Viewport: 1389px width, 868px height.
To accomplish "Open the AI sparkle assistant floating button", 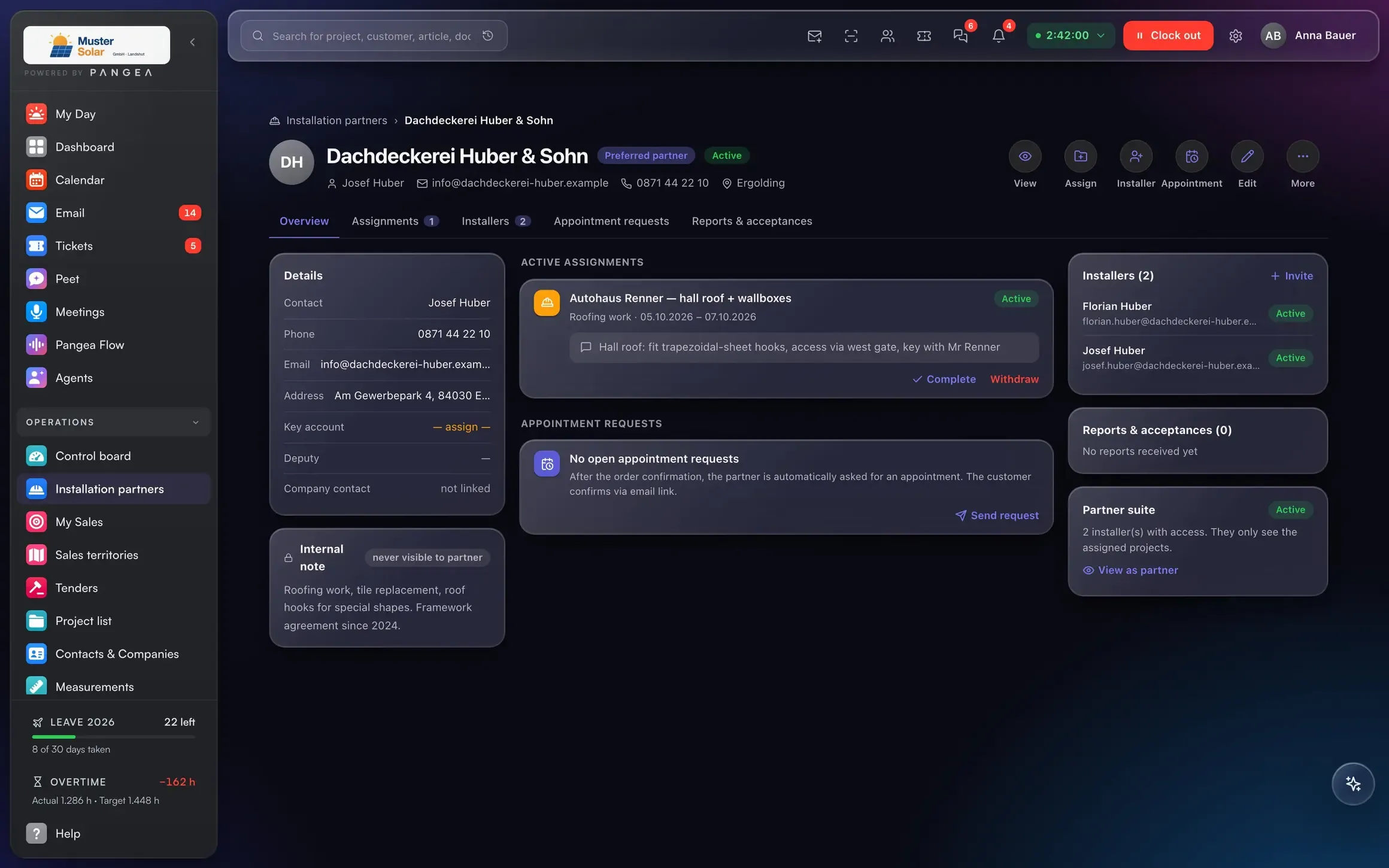I will 1352,784.
